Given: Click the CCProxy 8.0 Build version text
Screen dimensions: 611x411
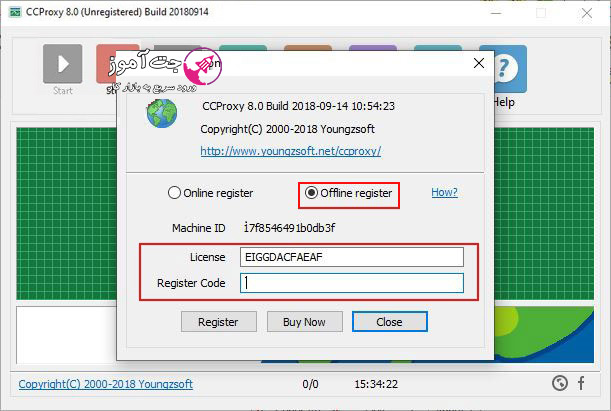Looking at the screenshot, I should [x=298, y=106].
